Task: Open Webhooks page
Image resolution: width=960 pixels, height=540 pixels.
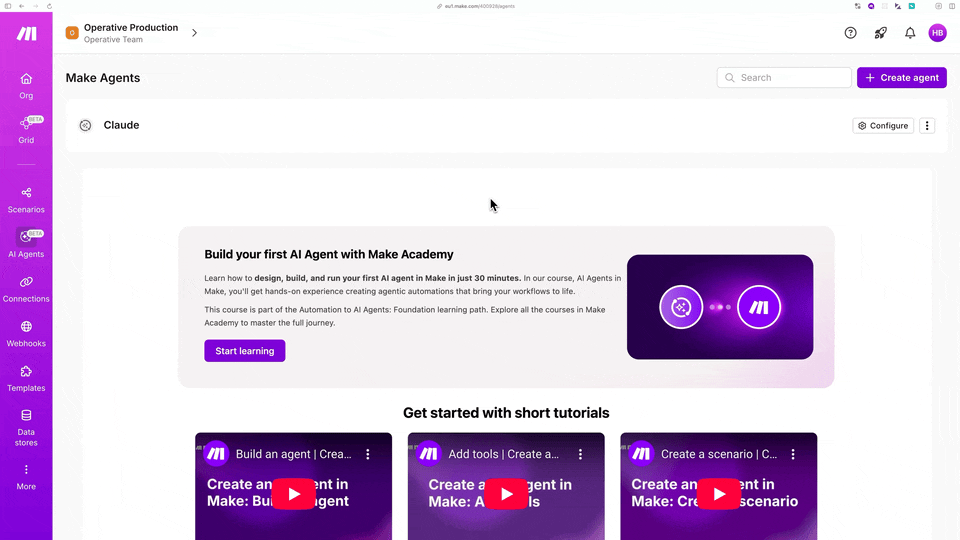Action: point(26,334)
